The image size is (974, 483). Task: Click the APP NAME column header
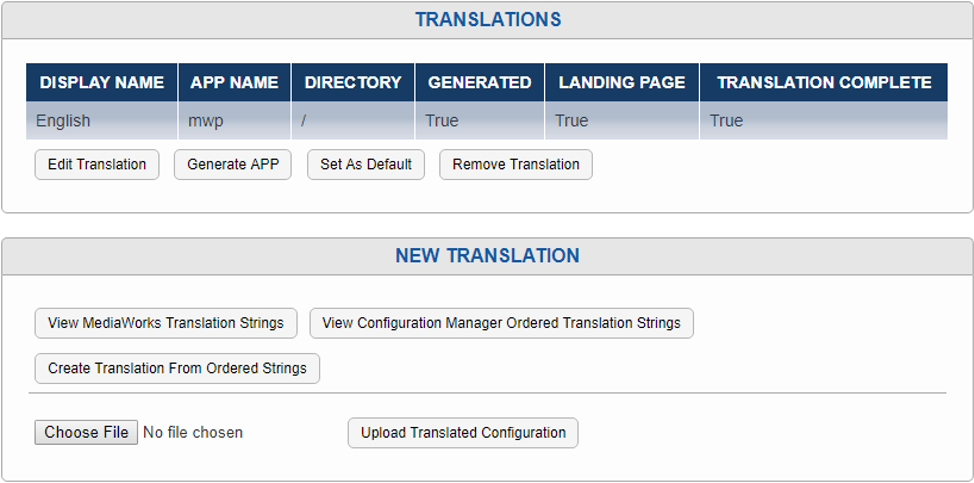point(234,83)
